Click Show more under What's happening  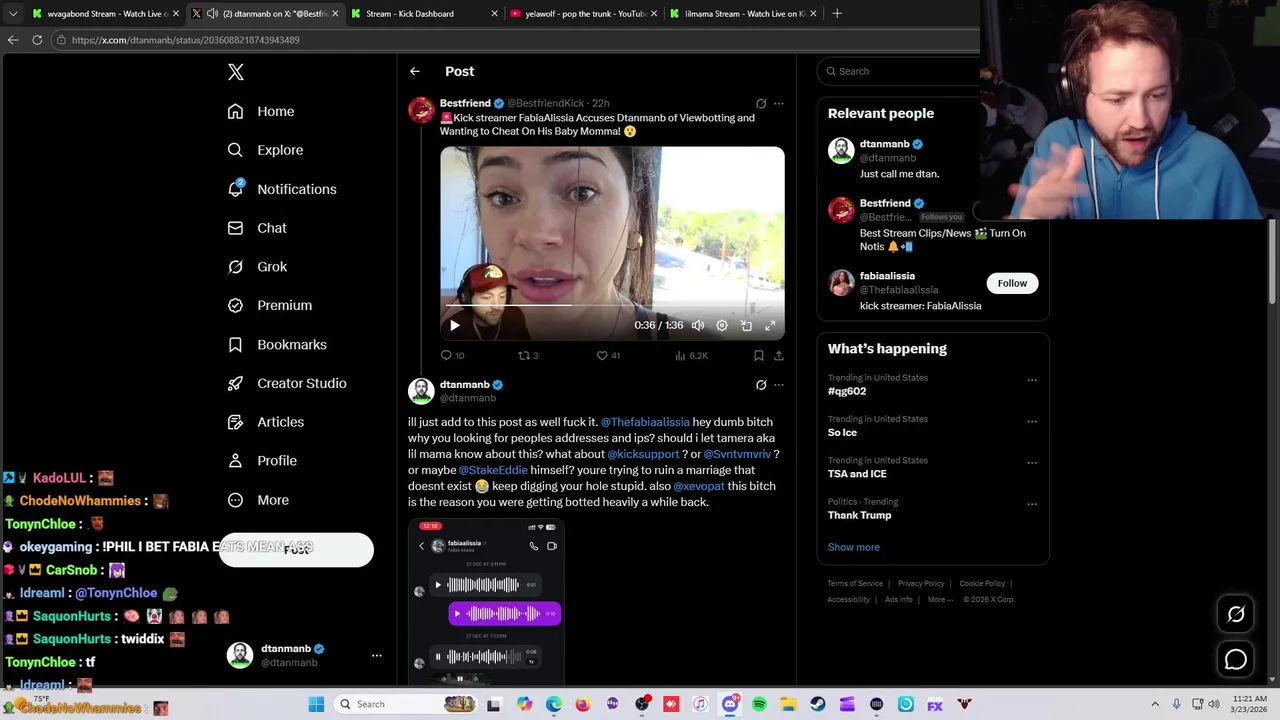pos(853,547)
